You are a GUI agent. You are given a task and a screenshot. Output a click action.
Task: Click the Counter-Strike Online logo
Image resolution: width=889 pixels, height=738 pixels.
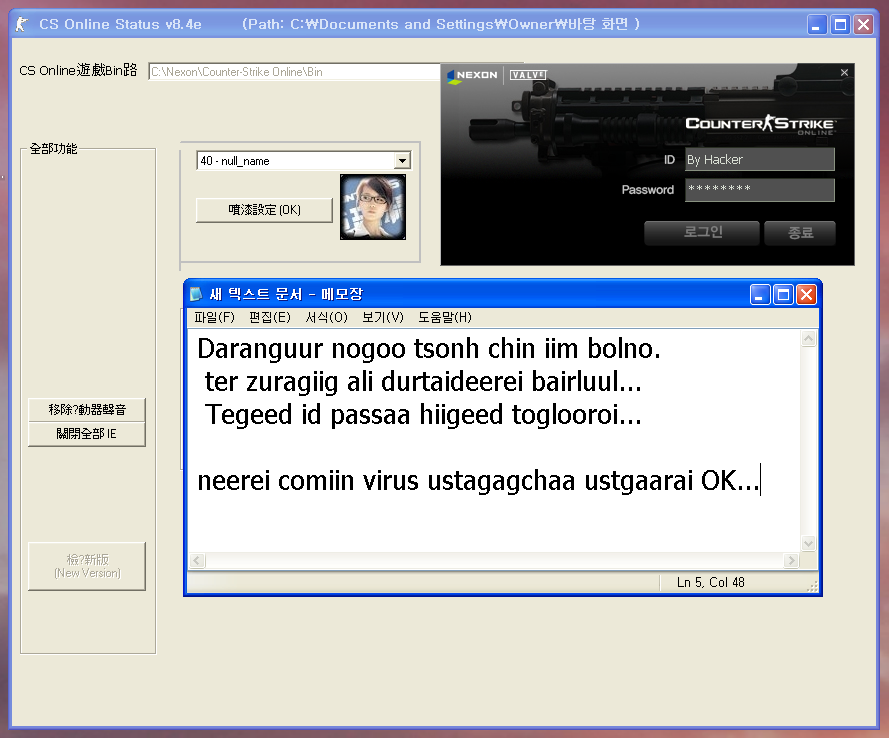760,124
